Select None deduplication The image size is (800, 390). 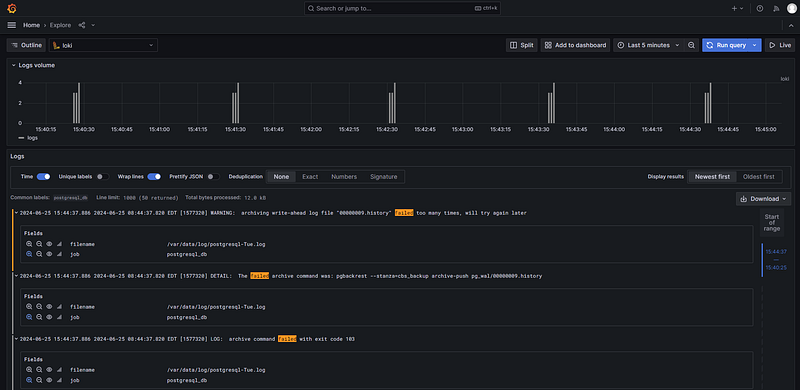(281, 177)
